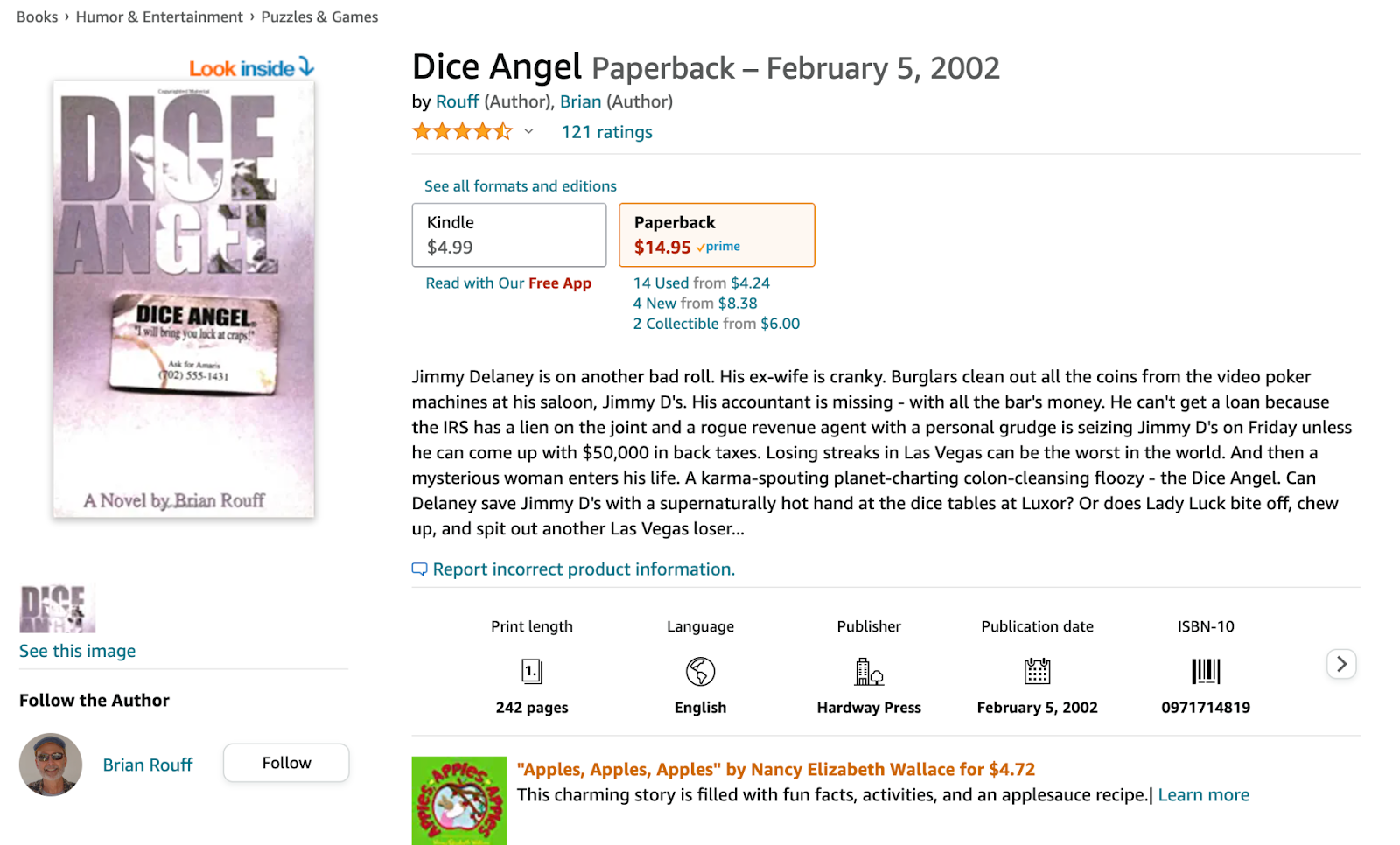Image resolution: width=1400 pixels, height=845 pixels.
Task: Click the Print length page icon
Action: point(532,671)
